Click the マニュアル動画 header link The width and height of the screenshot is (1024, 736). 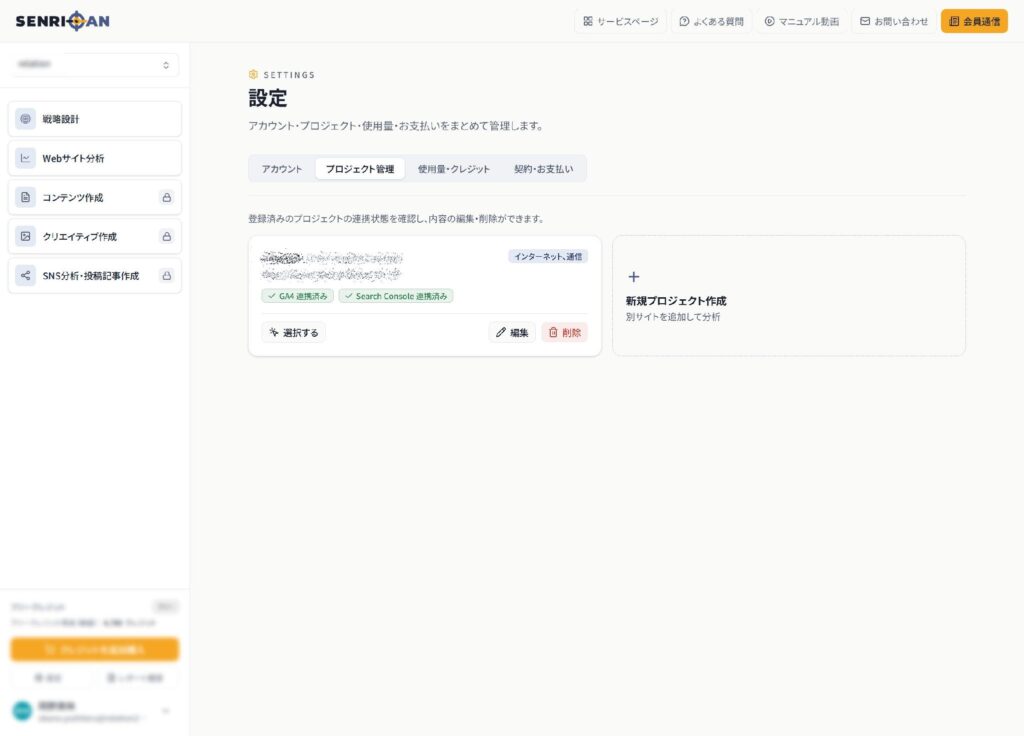[x=802, y=21]
